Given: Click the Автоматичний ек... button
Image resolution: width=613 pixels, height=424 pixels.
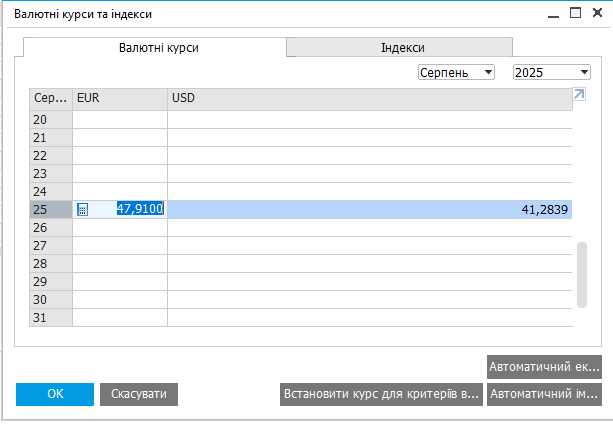Looking at the screenshot, I should 544,366.
